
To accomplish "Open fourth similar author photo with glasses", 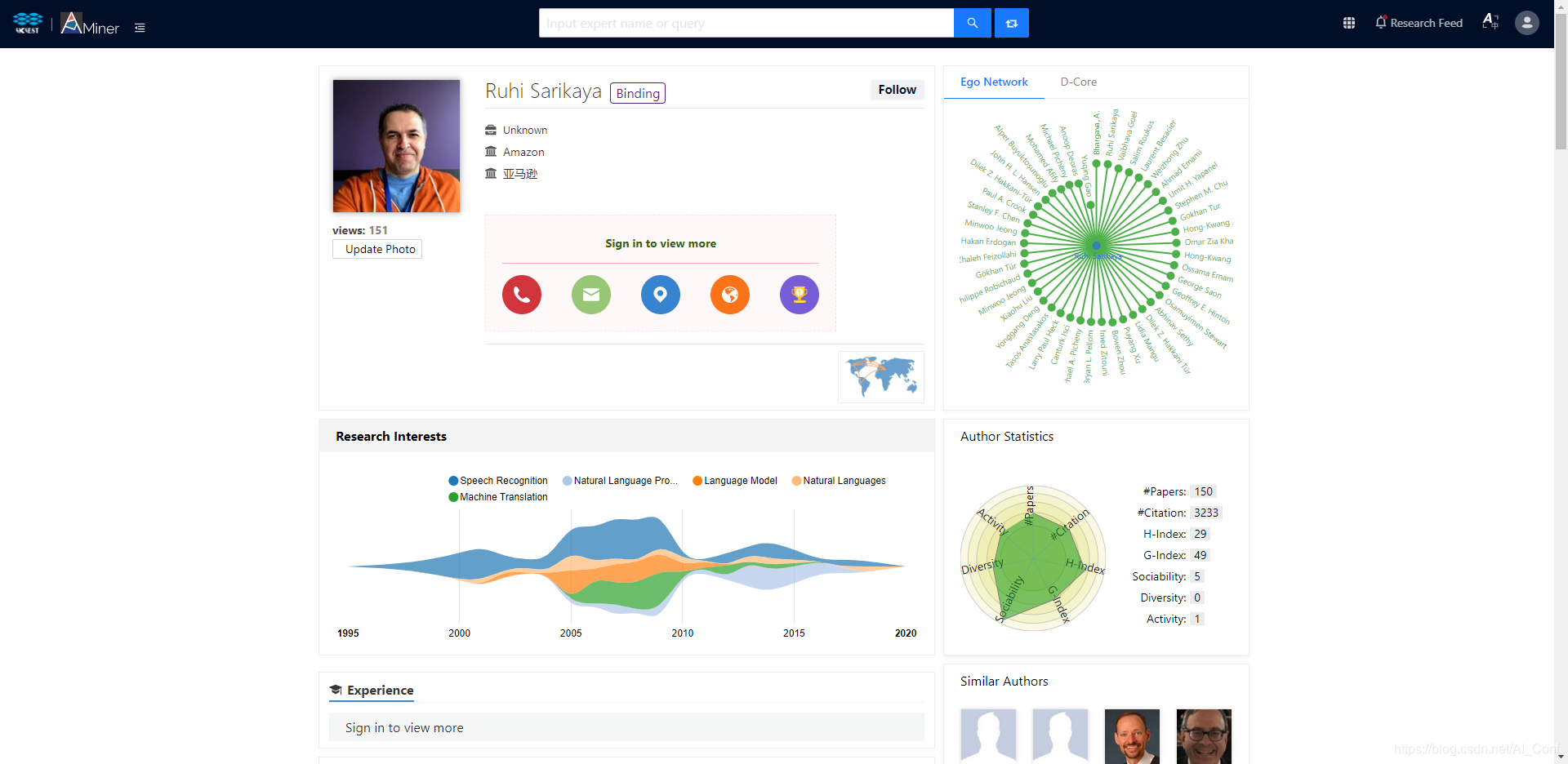I will point(1204,736).
